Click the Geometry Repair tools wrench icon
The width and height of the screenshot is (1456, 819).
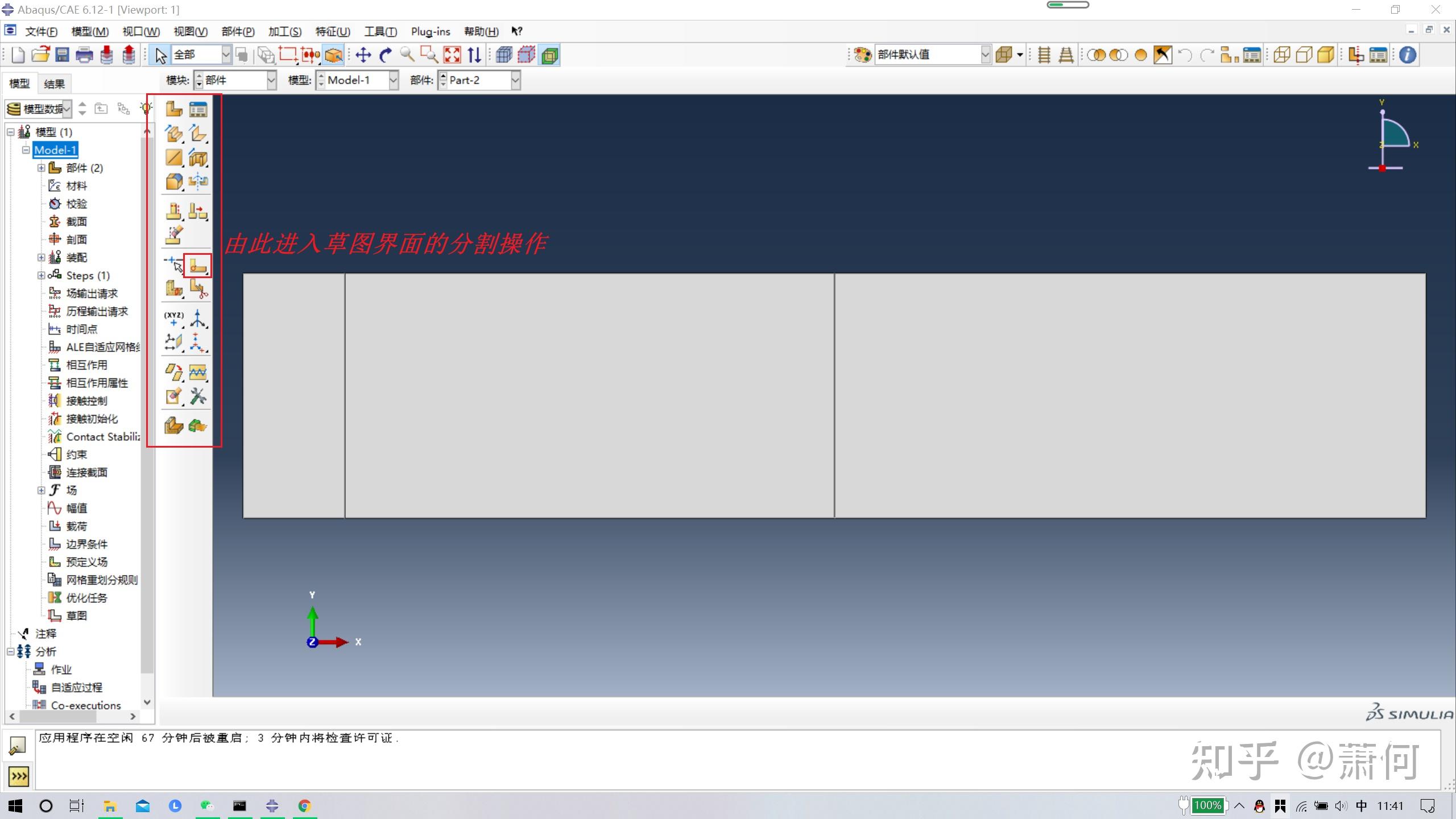(x=198, y=396)
